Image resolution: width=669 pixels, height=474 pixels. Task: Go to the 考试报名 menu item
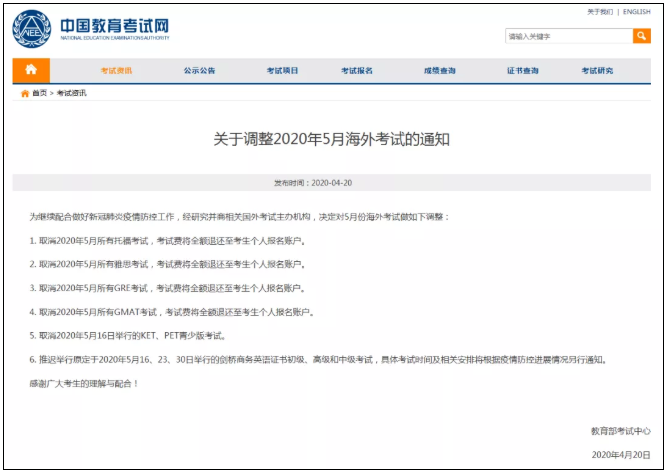[357, 71]
